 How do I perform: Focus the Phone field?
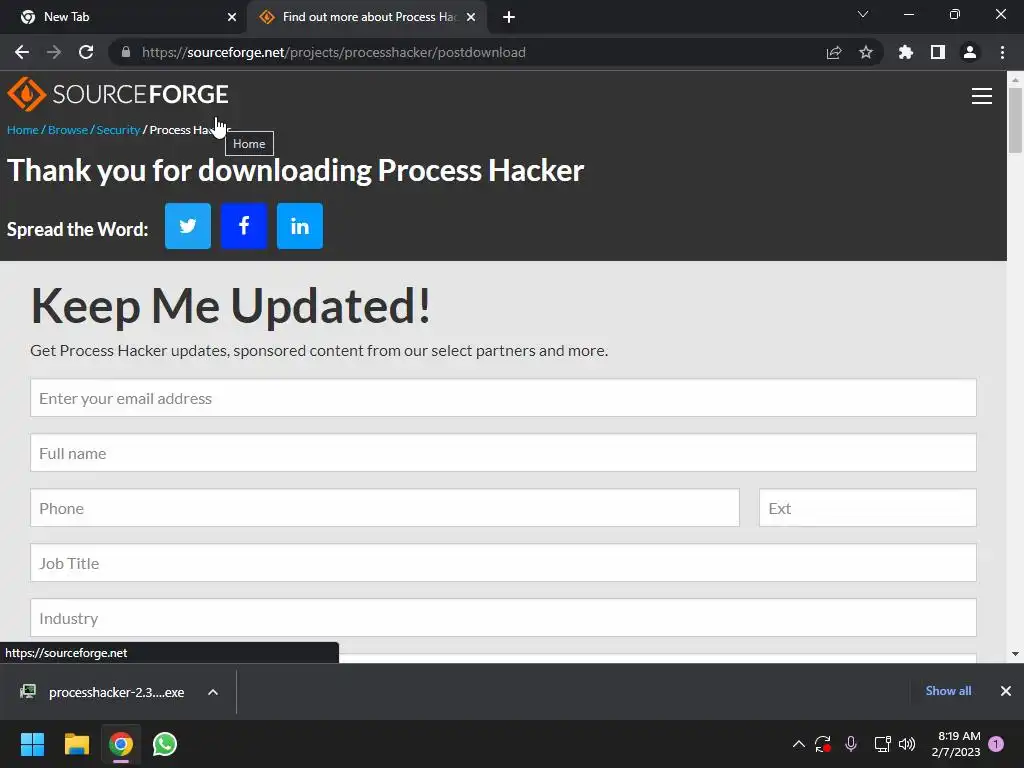(x=385, y=507)
